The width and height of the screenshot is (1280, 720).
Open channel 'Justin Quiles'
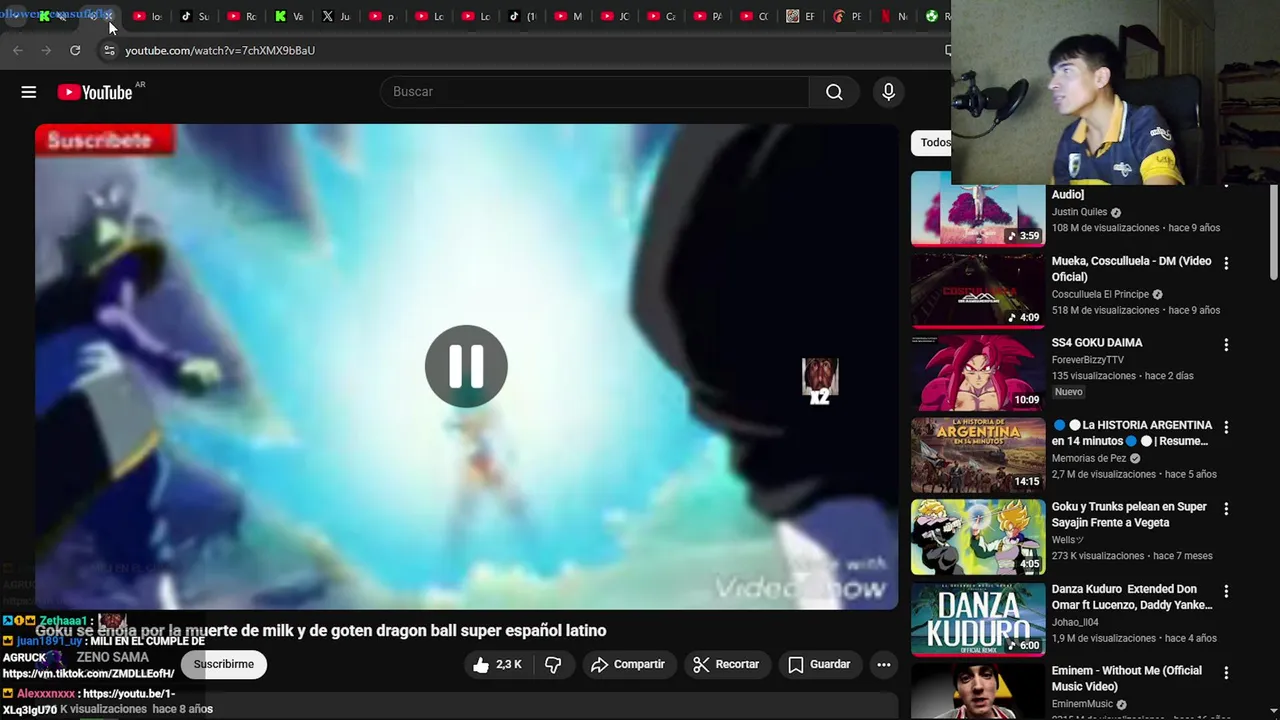[1079, 212]
